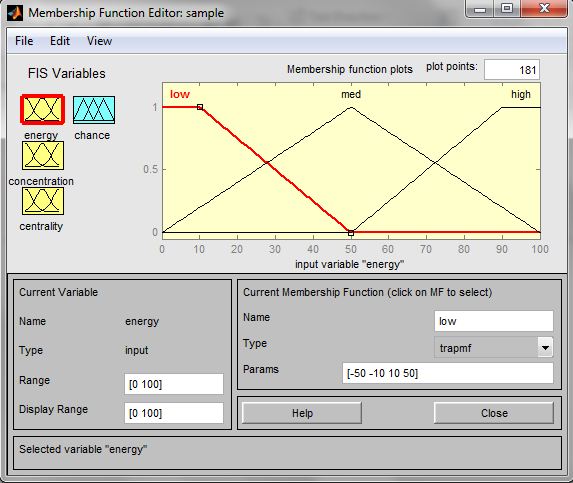
Task: Click the membership function Name field
Action: pos(494,321)
